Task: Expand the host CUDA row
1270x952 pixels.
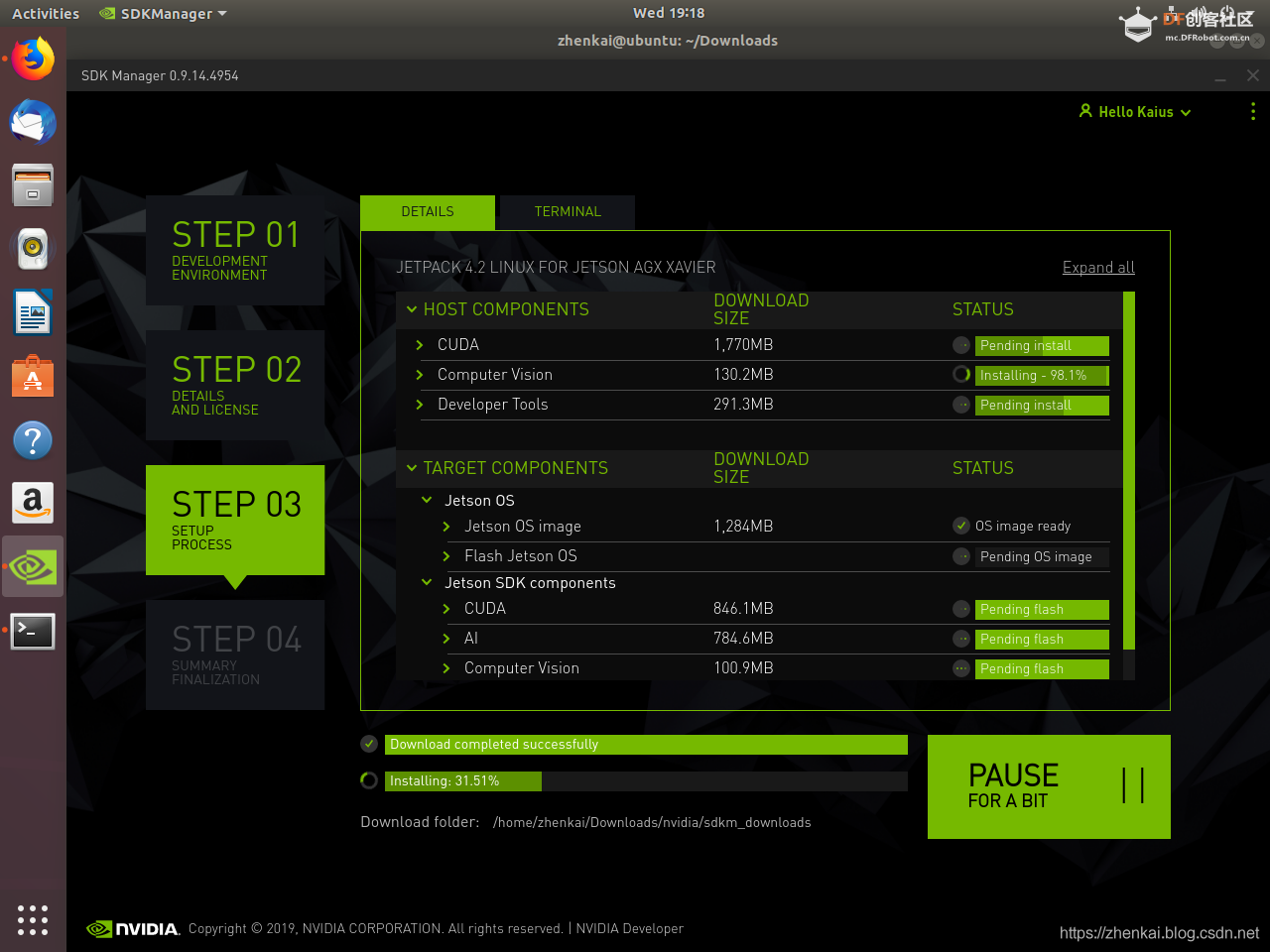Action: 420,345
